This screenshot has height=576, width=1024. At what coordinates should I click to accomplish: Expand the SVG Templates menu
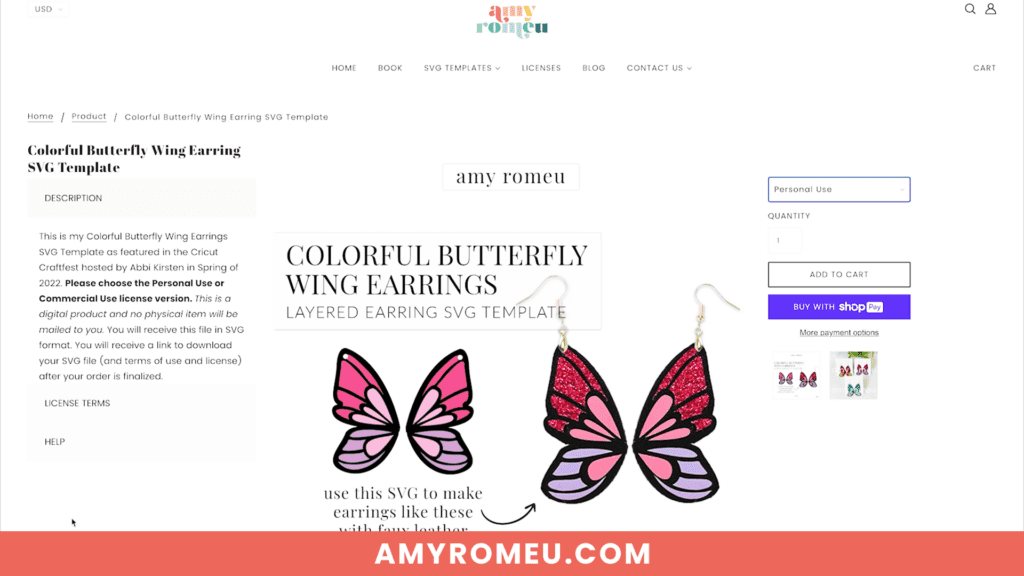click(462, 68)
